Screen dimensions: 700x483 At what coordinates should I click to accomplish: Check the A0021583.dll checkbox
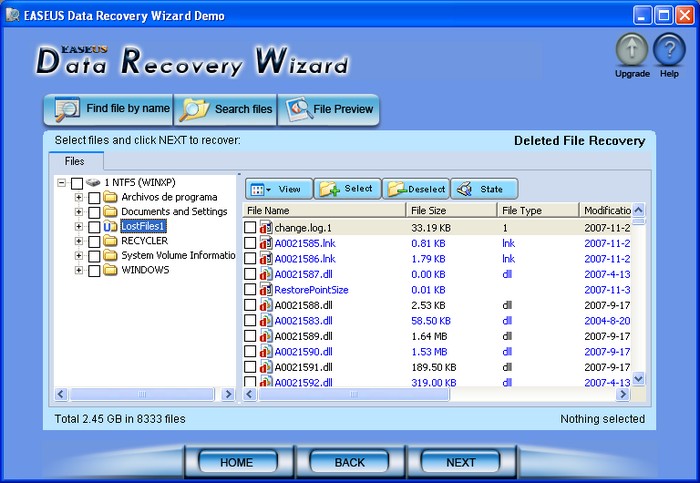click(x=250, y=321)
